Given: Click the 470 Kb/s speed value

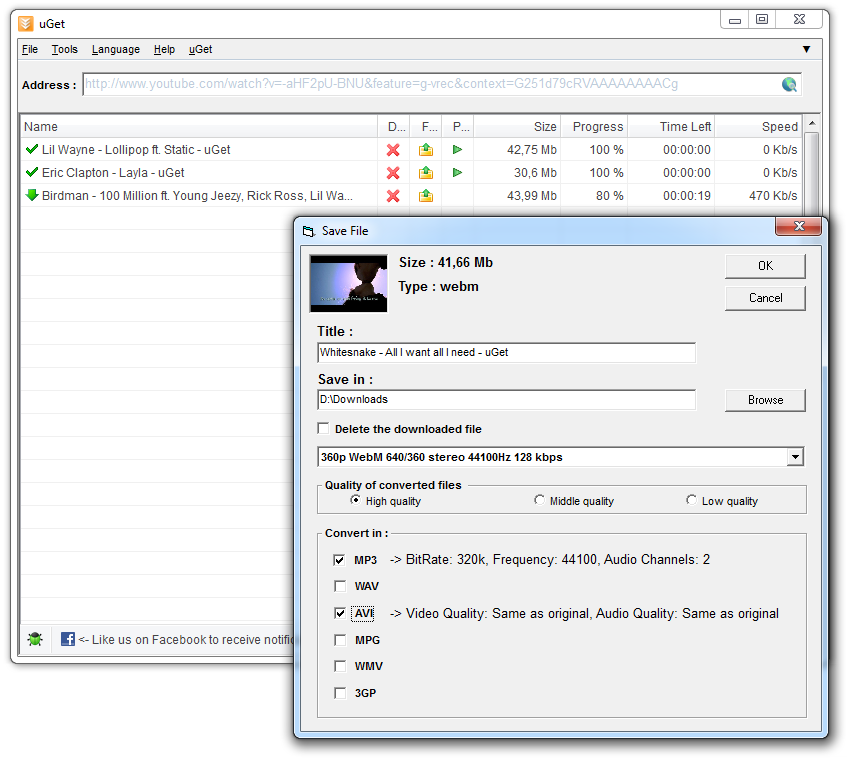Looking at the screenshot, I should [773, 196].
